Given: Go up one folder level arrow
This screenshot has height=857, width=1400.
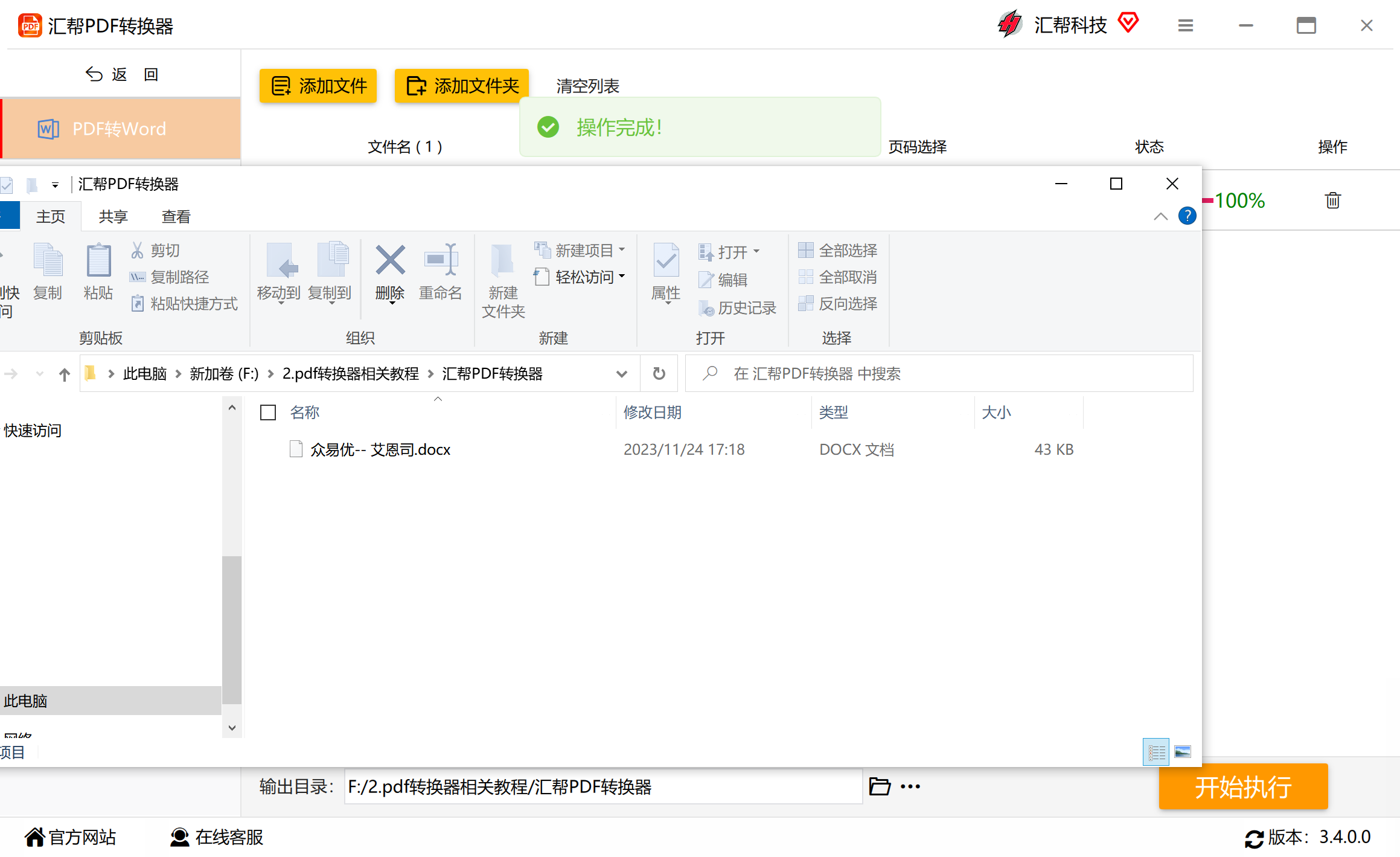Looking at the screenshot, I should [65, 374].
